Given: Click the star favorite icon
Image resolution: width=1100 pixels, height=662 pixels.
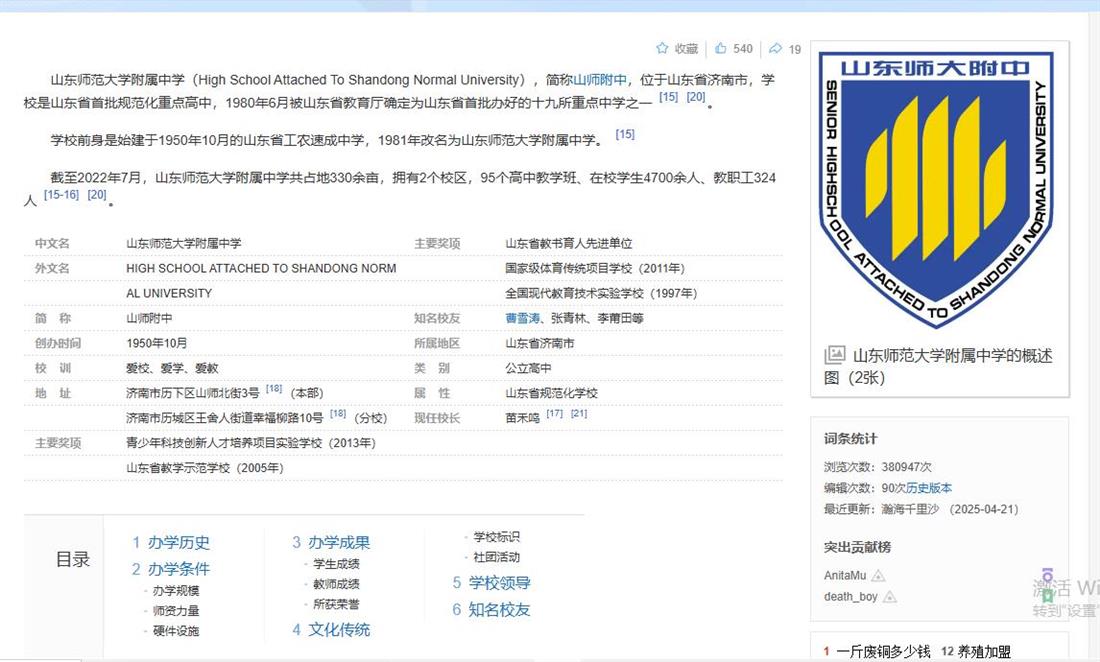Looking at the screenshot, I should 662,48.
